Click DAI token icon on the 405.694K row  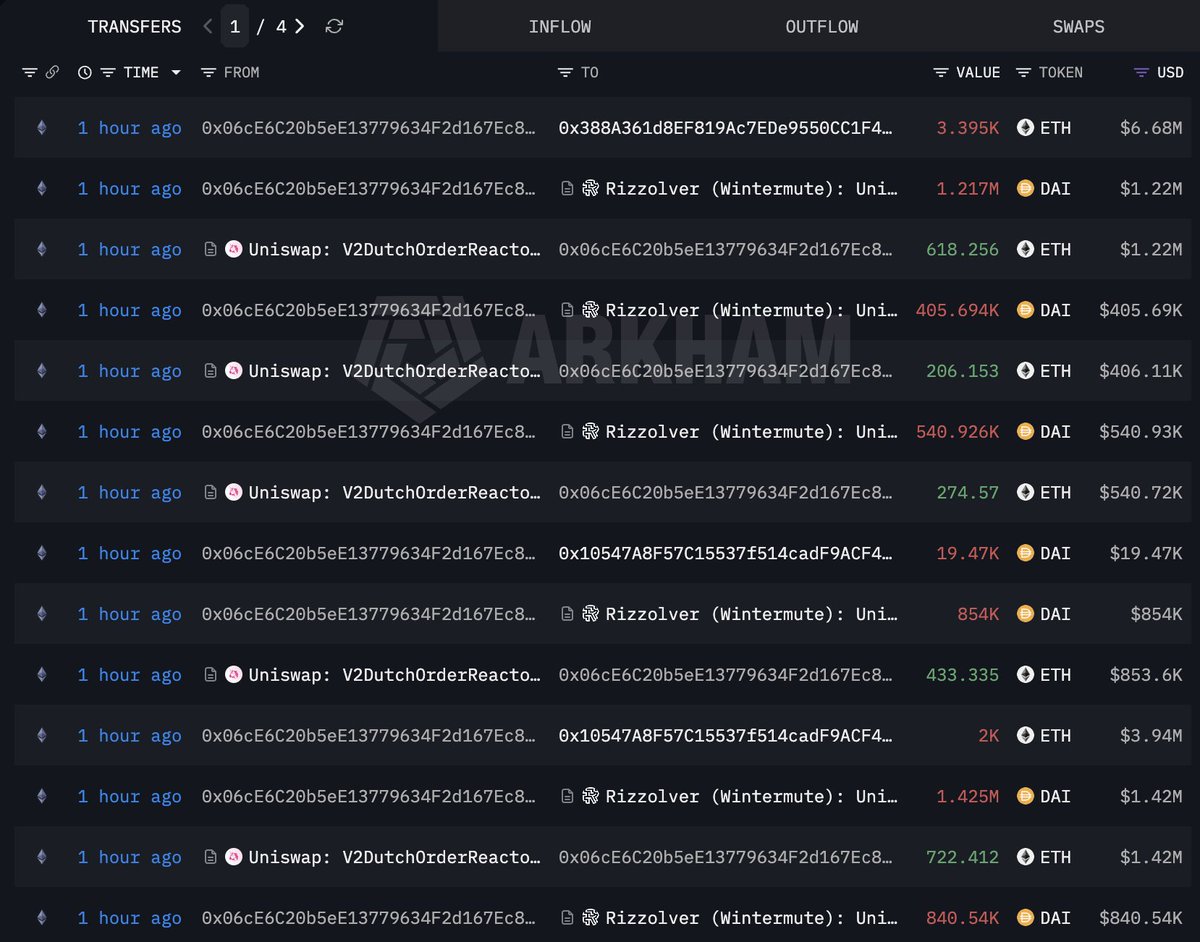pyautogui.click(x=1025, y=310)
